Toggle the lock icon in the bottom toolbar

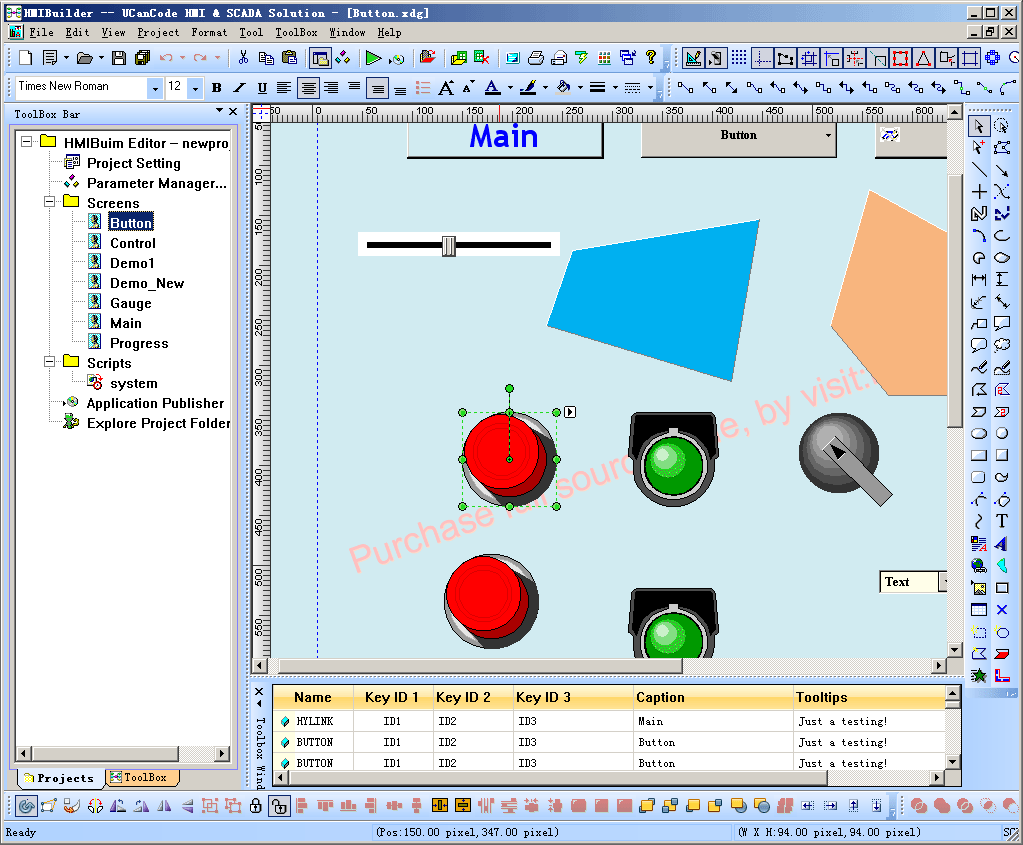[256, 805]
